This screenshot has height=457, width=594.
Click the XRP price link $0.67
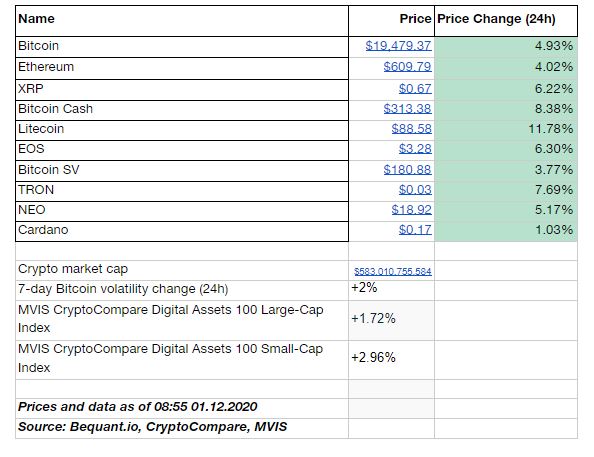[415, 89]
